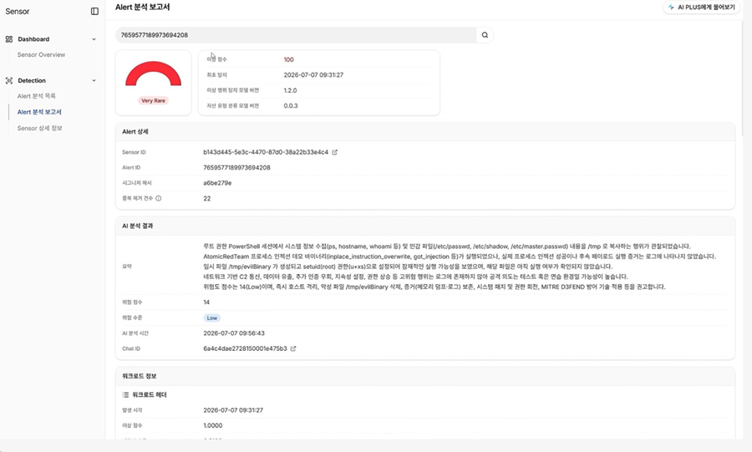This screenshot has height=452, width=752.
Task: Click the Low risk level badge
Action: [x=212, y=318]
